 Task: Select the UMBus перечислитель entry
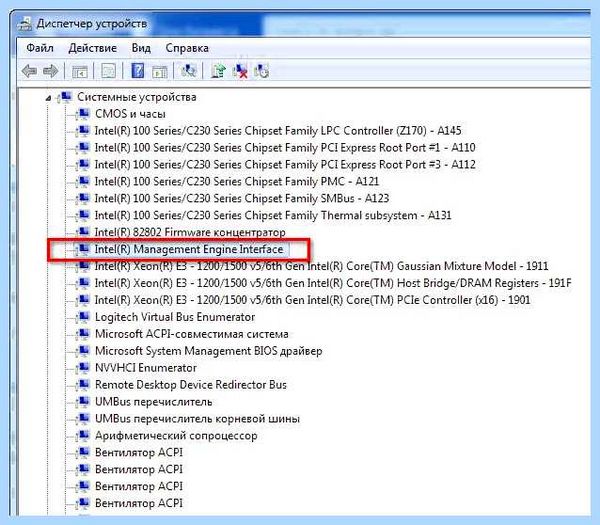tap(153, 402)
